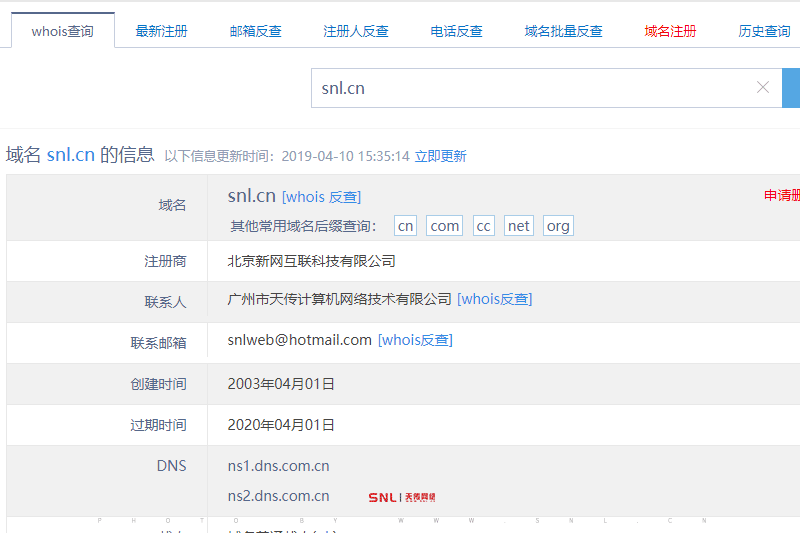Viewport: 800px width, 533px height.
Task: Switch to the whois查询 tab
Action: tap(62, 31)
